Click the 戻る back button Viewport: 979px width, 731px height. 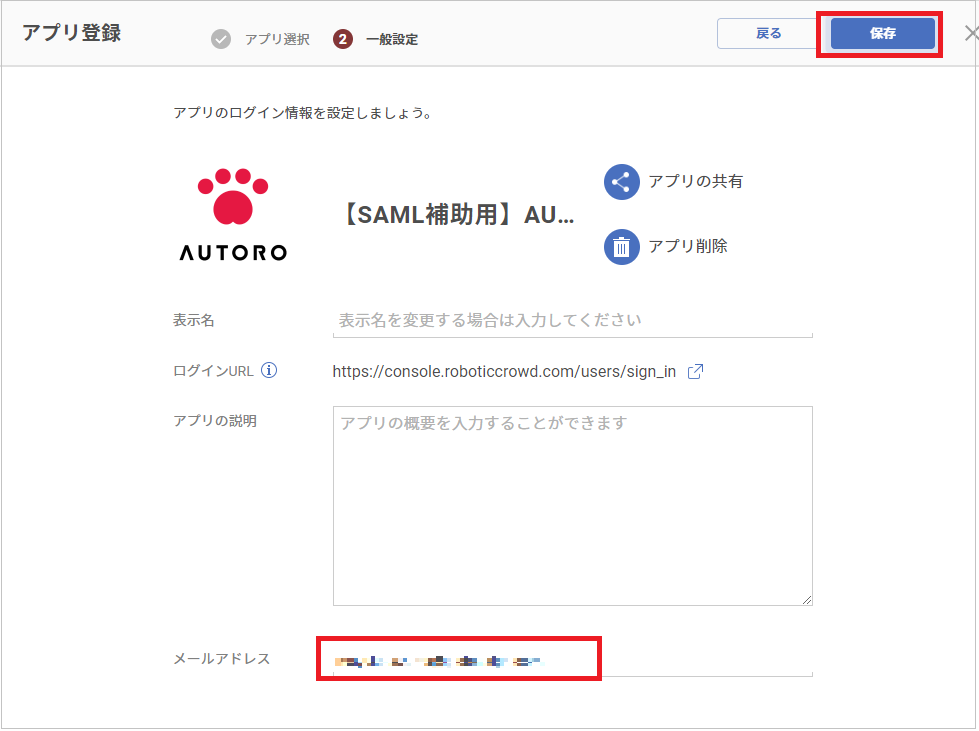pyautogui.click(x=768, y=34)
